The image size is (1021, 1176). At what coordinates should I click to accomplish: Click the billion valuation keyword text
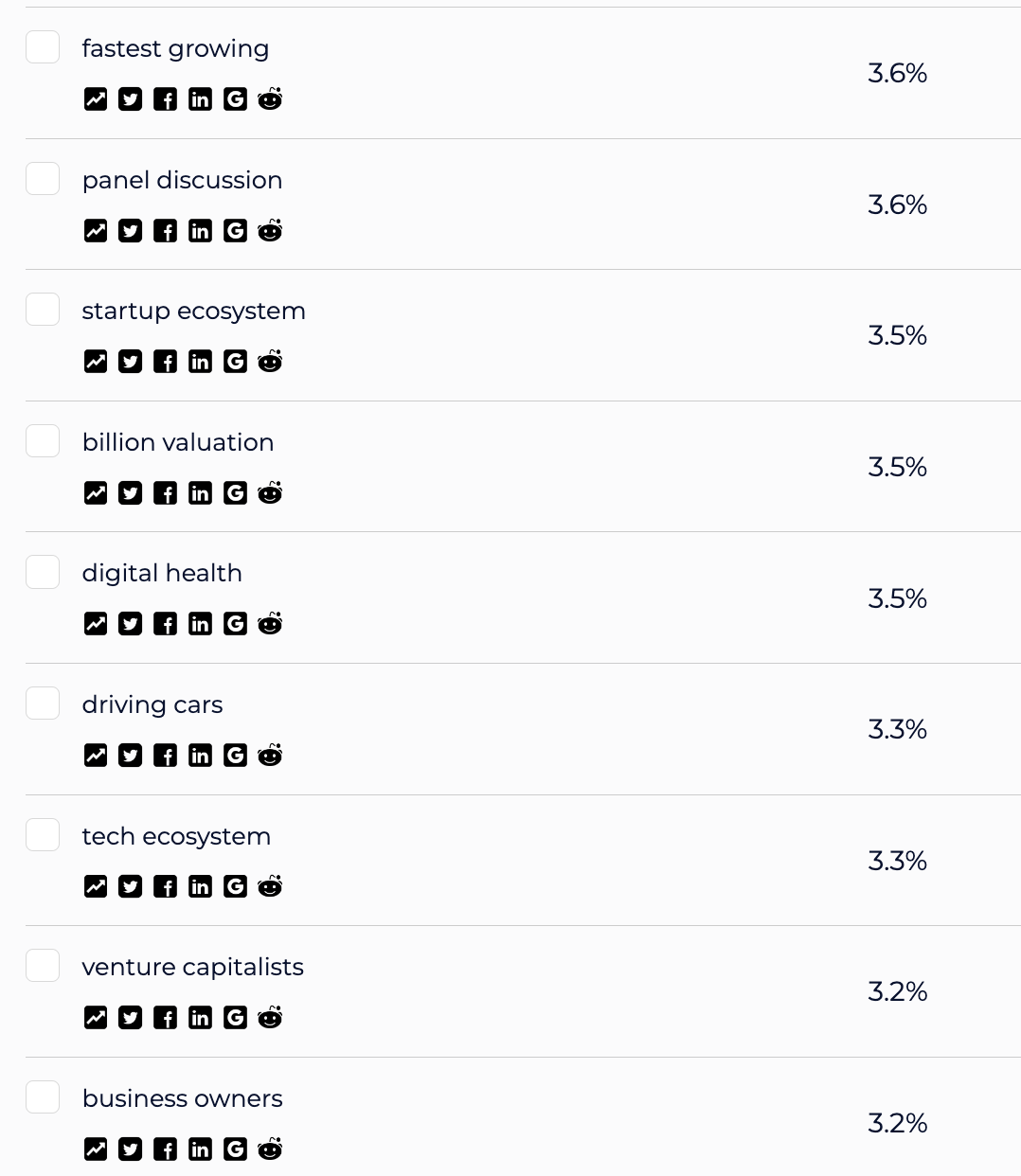[x=178, y=442]
